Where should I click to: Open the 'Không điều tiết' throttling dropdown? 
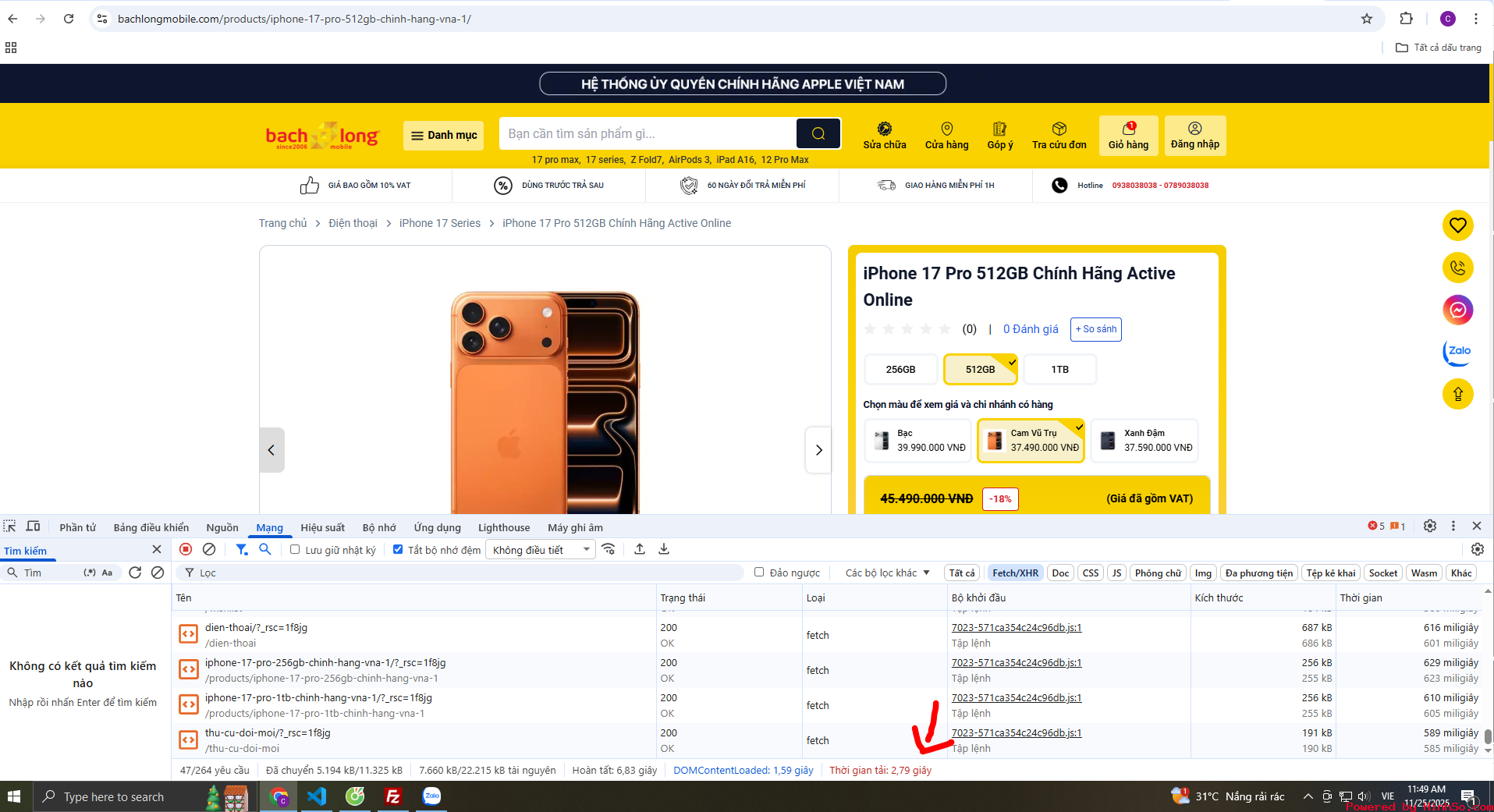[540, 550]
